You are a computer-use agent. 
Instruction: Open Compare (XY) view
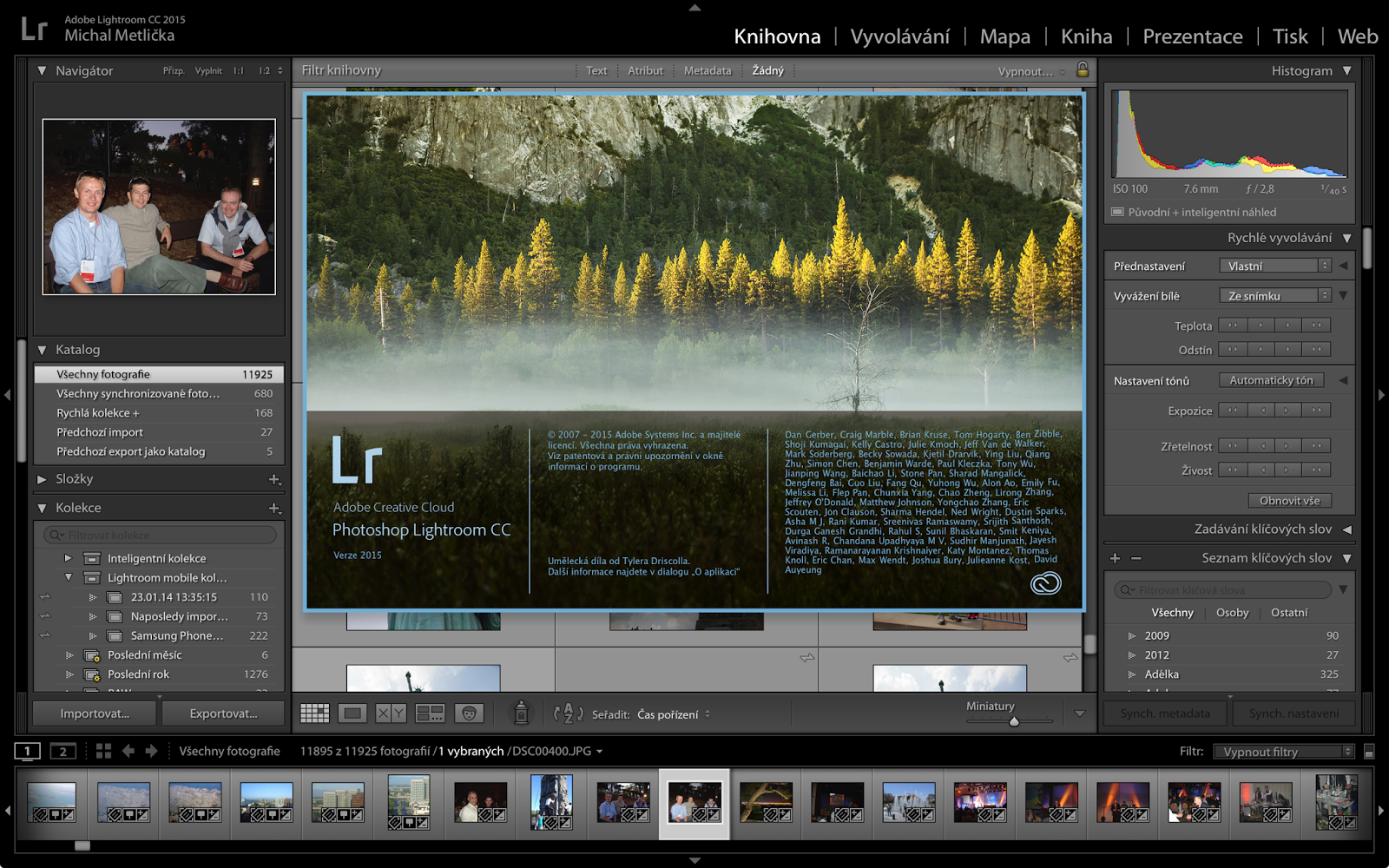391,713
